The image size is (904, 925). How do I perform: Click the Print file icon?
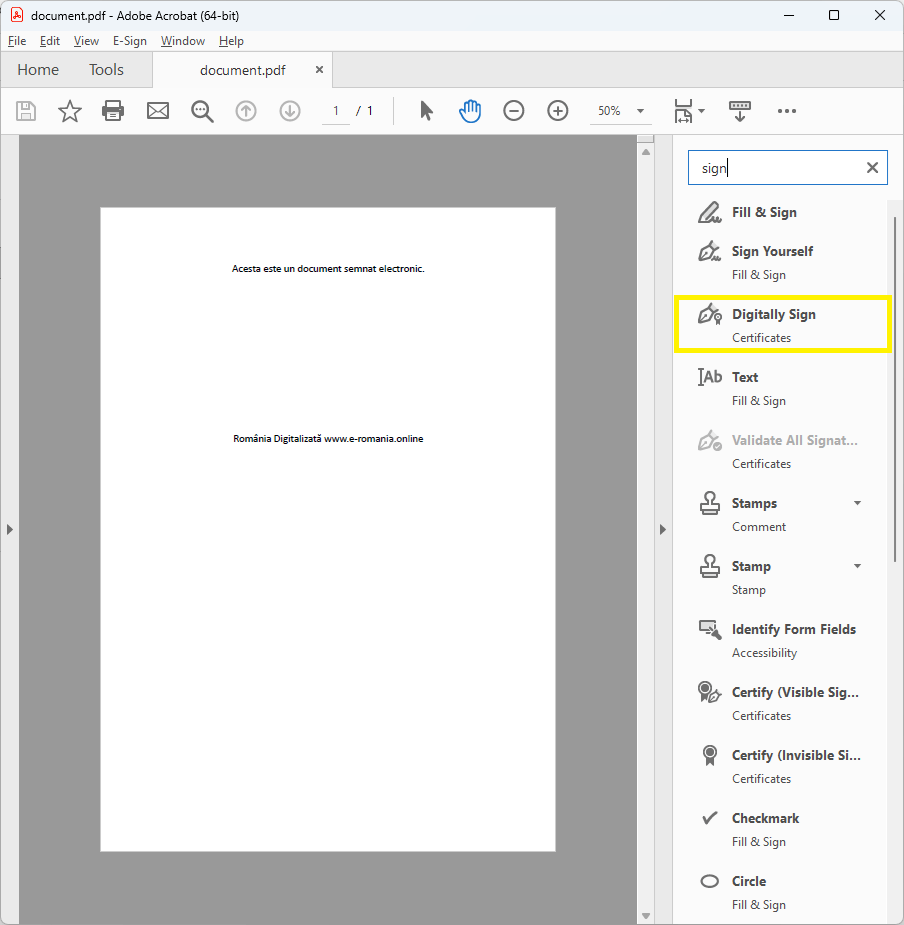click(113, 111)
